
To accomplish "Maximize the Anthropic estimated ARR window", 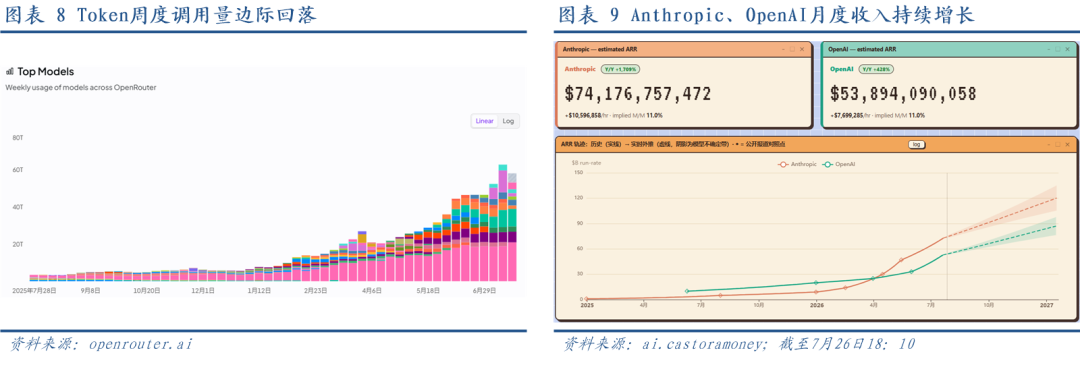I will pos(792,50).
